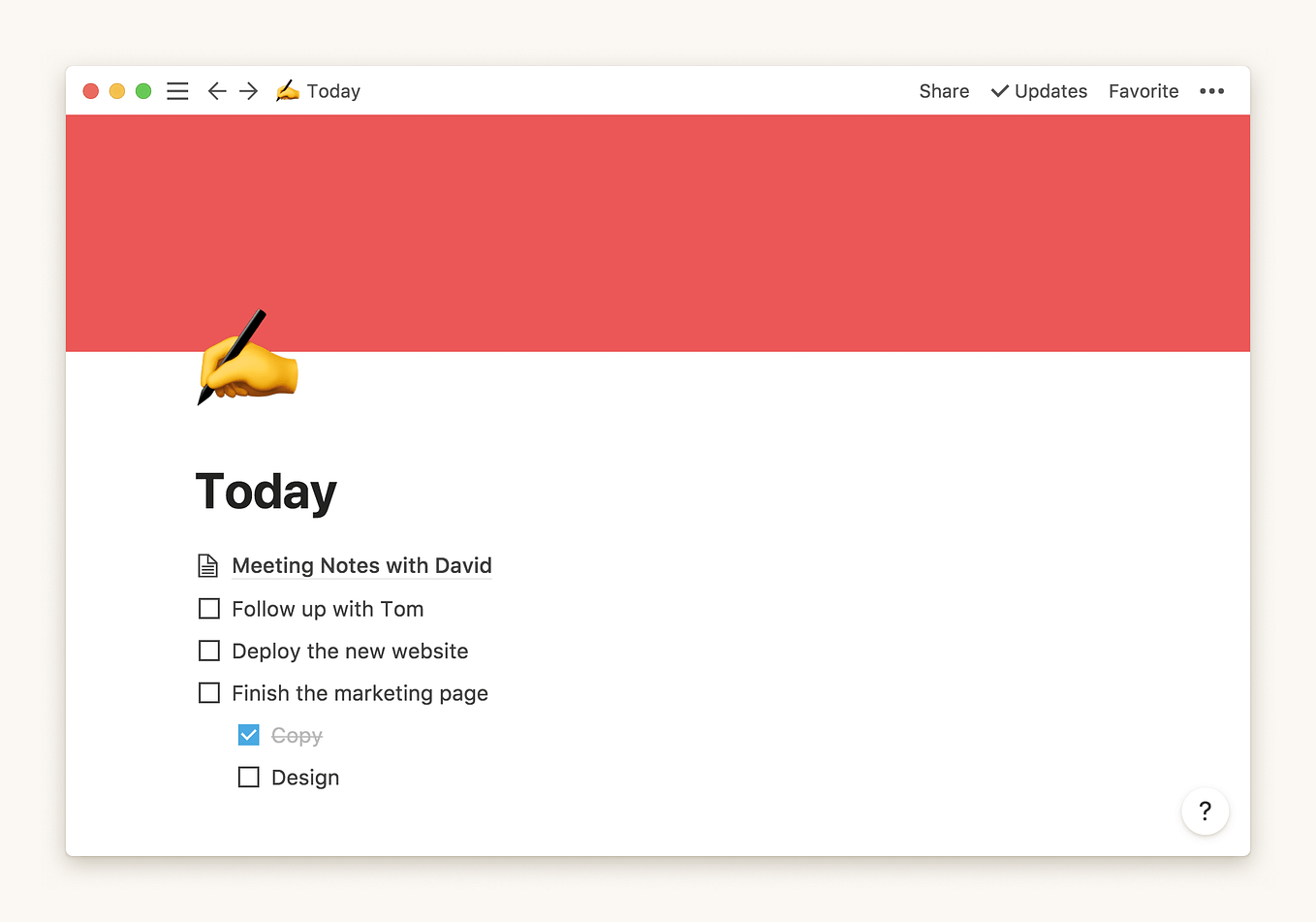Go back with the left arrow
This screenshot has width=1316, height=922.
click(x=217, y=91)
